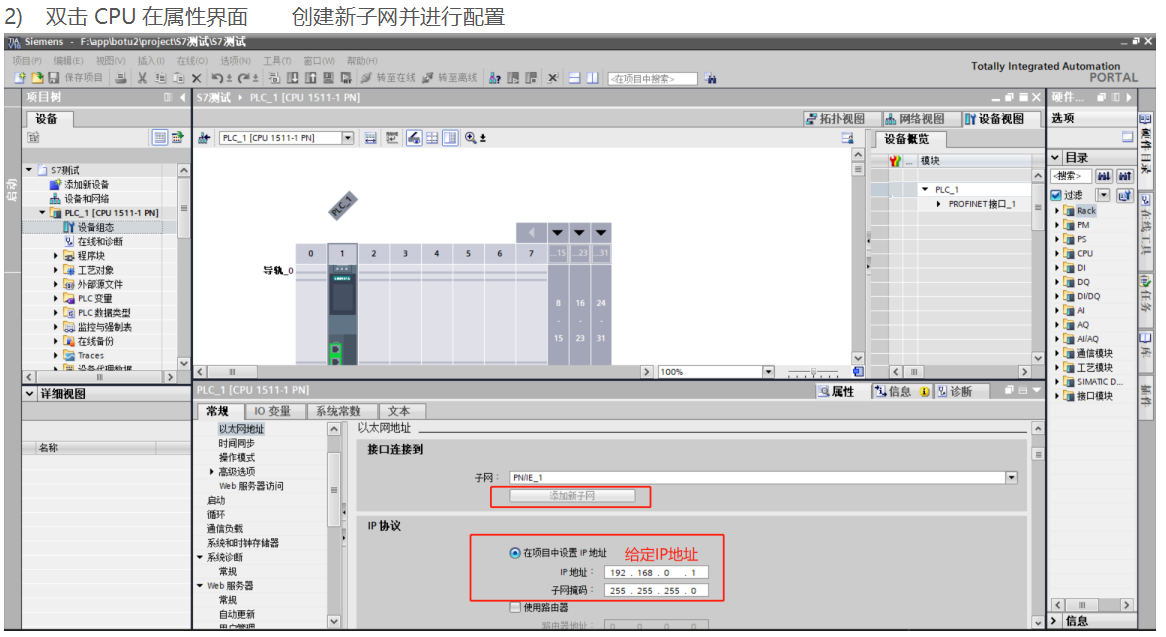Click the Split editor horizontally icon
This screenshot has width=1166, height=637.
[x=574, y=78]
